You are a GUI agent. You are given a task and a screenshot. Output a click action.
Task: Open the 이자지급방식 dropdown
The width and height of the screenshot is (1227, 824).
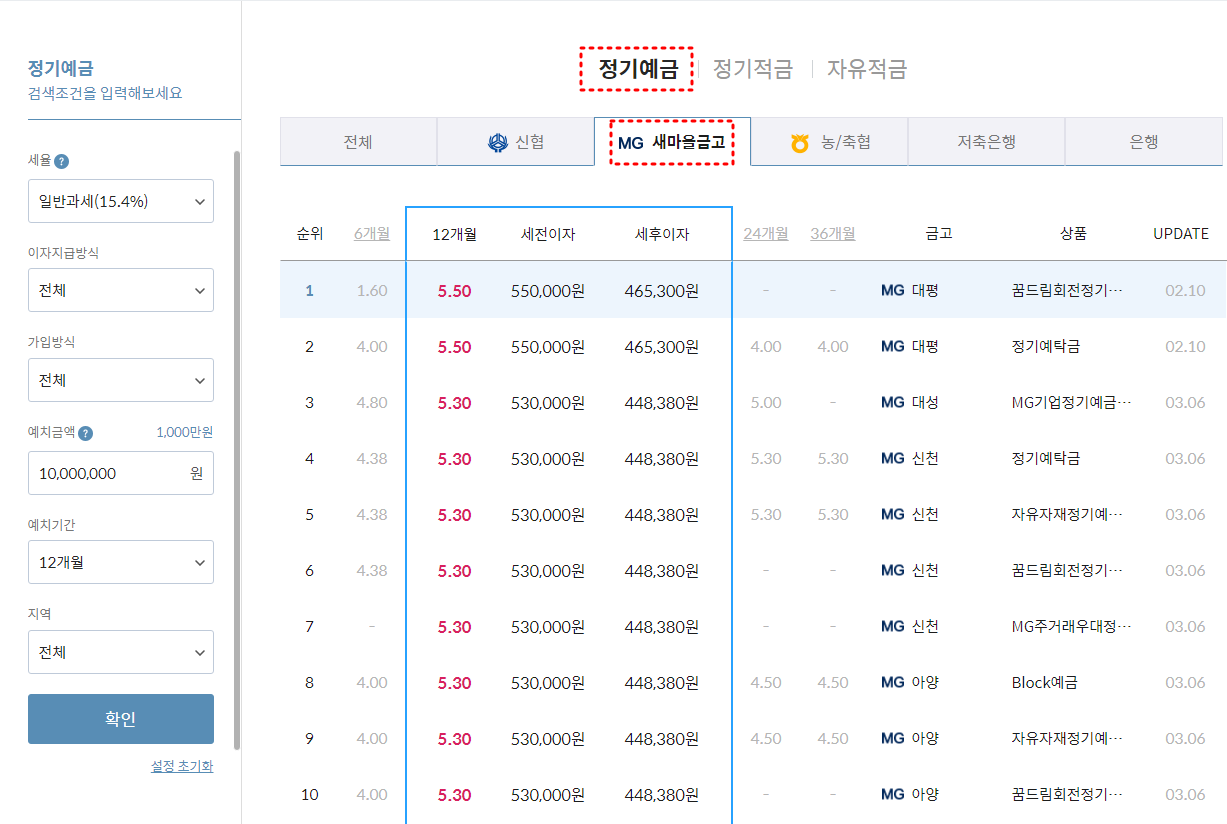point(121,290)
